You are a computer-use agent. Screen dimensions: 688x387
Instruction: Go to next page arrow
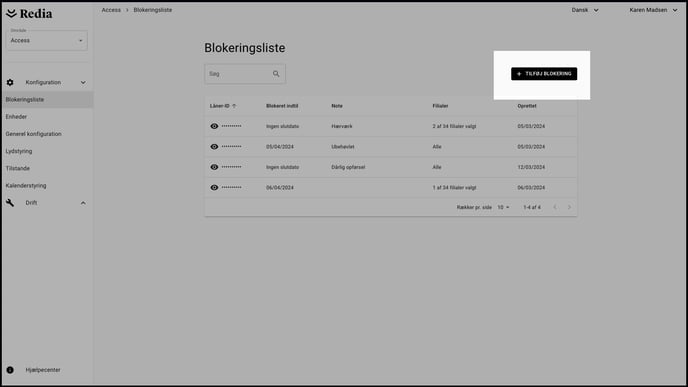pyautogui.click(x=569, y=207)
